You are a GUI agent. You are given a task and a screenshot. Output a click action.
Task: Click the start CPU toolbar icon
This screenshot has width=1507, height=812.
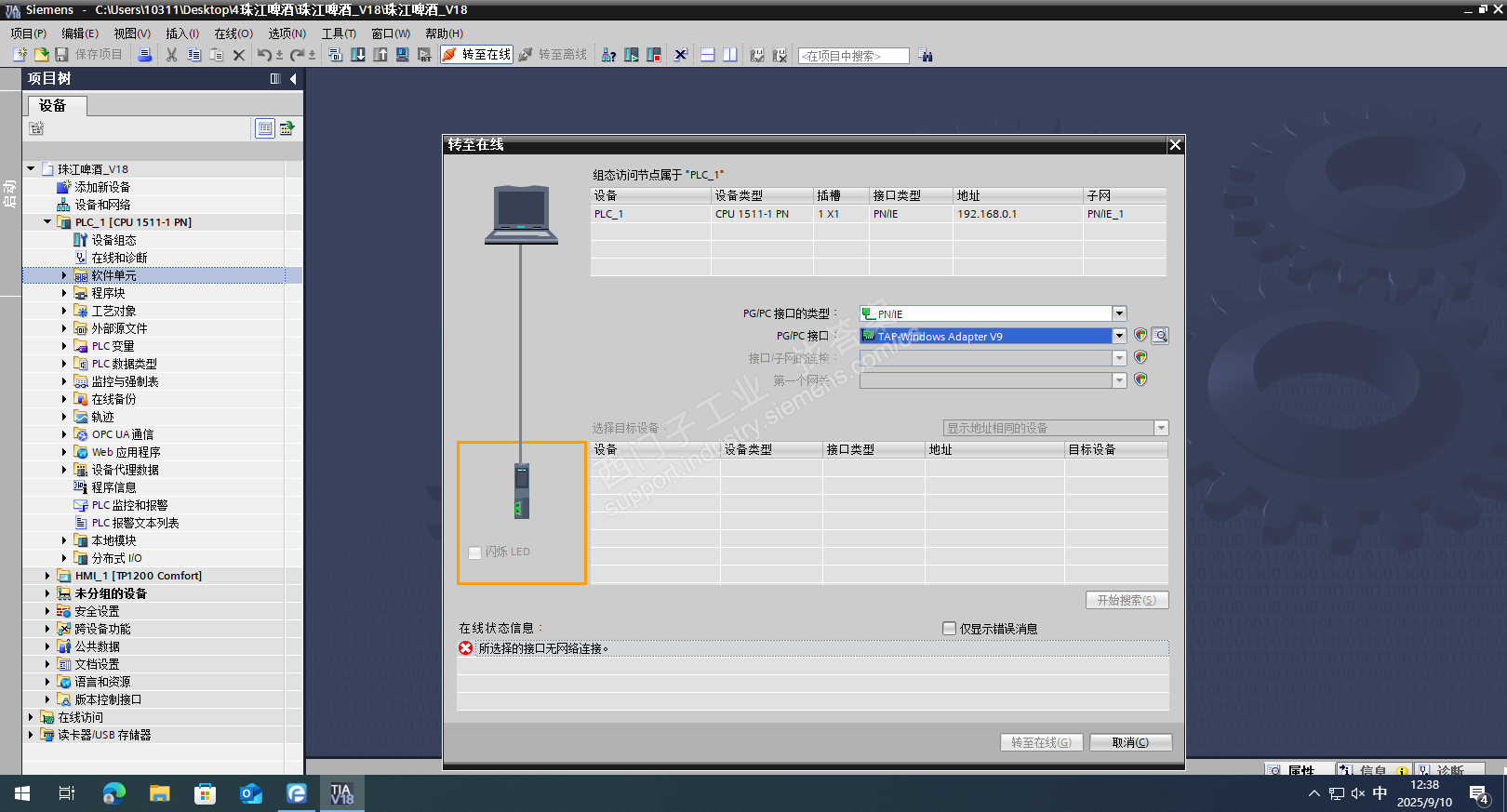(632, 55)
